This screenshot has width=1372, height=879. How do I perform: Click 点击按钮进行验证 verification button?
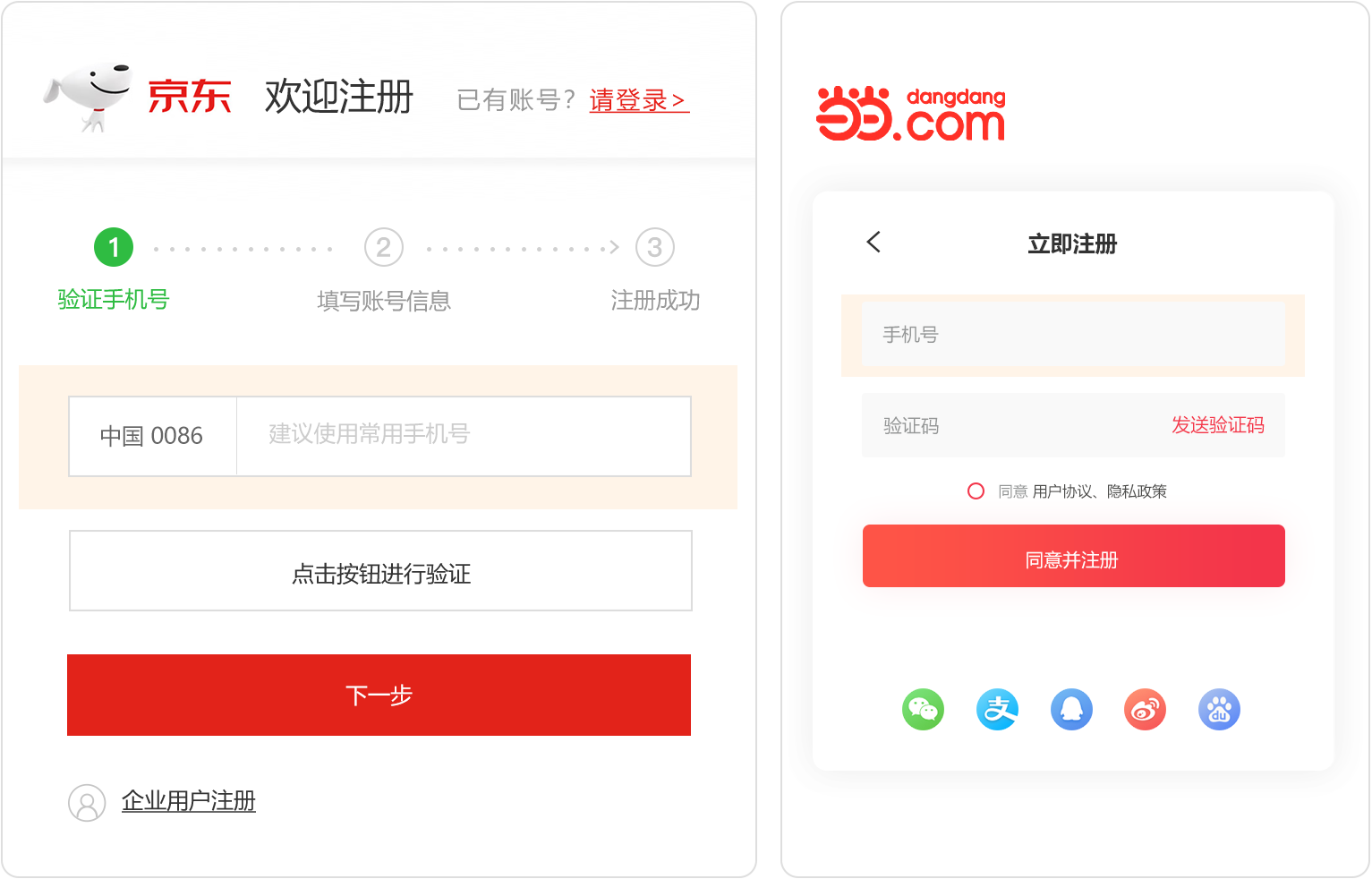380,571
